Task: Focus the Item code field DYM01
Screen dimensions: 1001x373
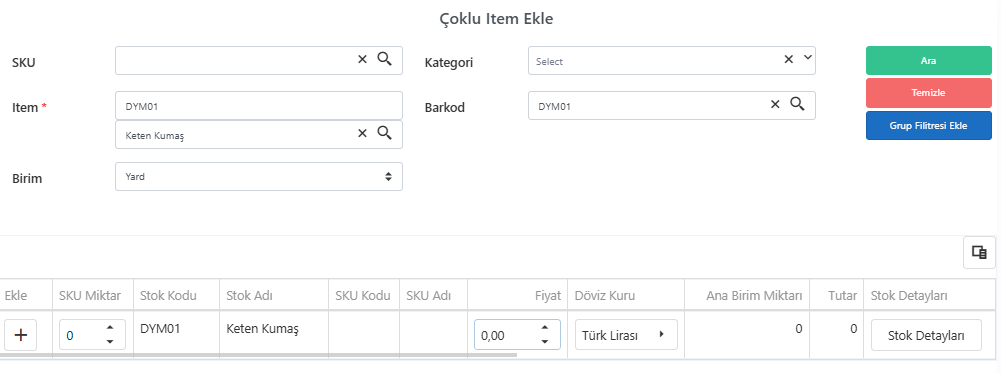Action: click(x=259, y=105)
